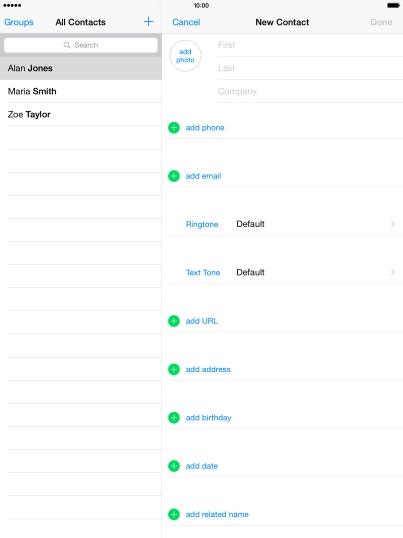
Task: Tap the add photo circle
Action: pos(185,56)
